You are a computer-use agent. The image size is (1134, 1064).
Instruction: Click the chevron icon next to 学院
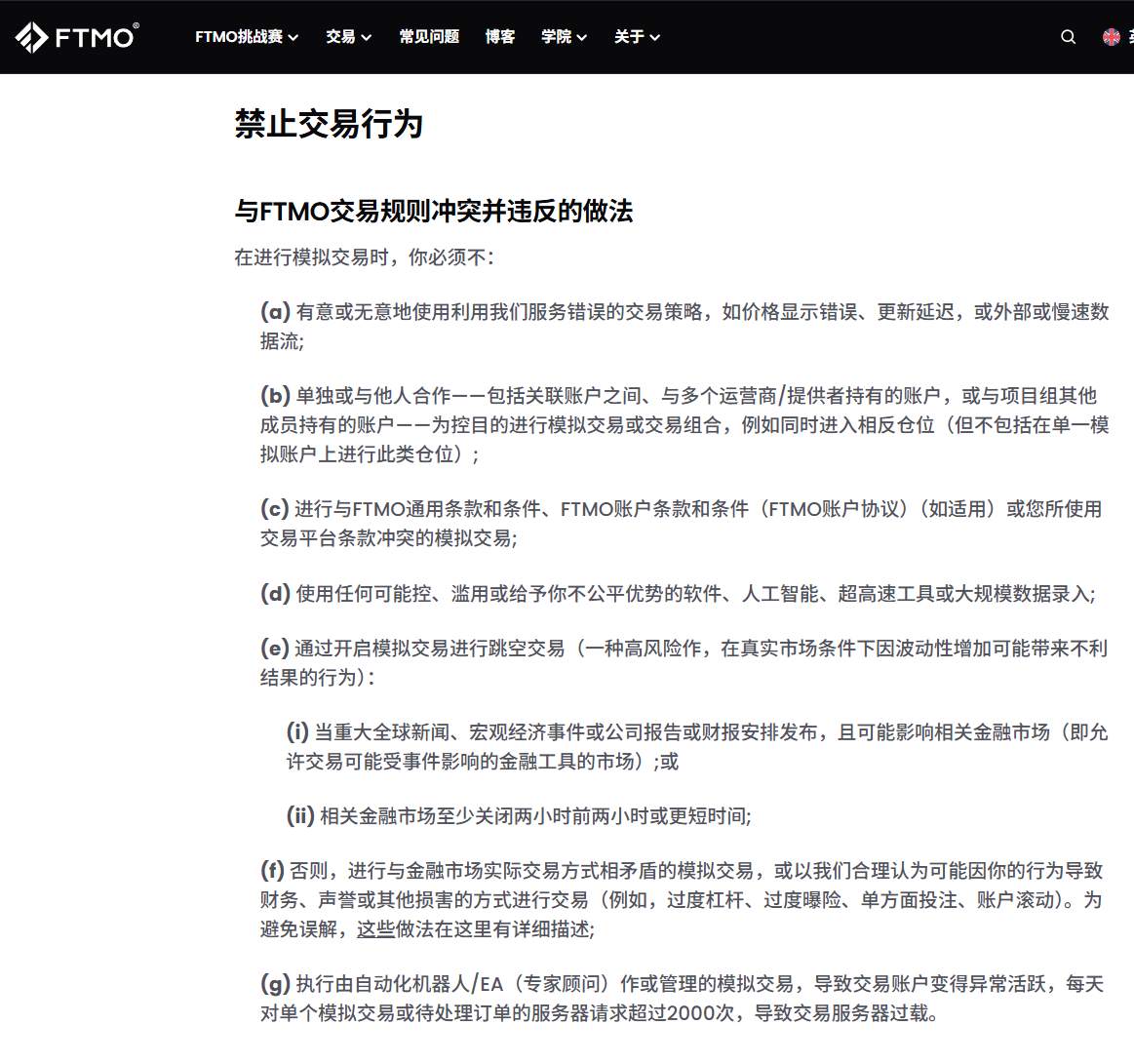584,37
